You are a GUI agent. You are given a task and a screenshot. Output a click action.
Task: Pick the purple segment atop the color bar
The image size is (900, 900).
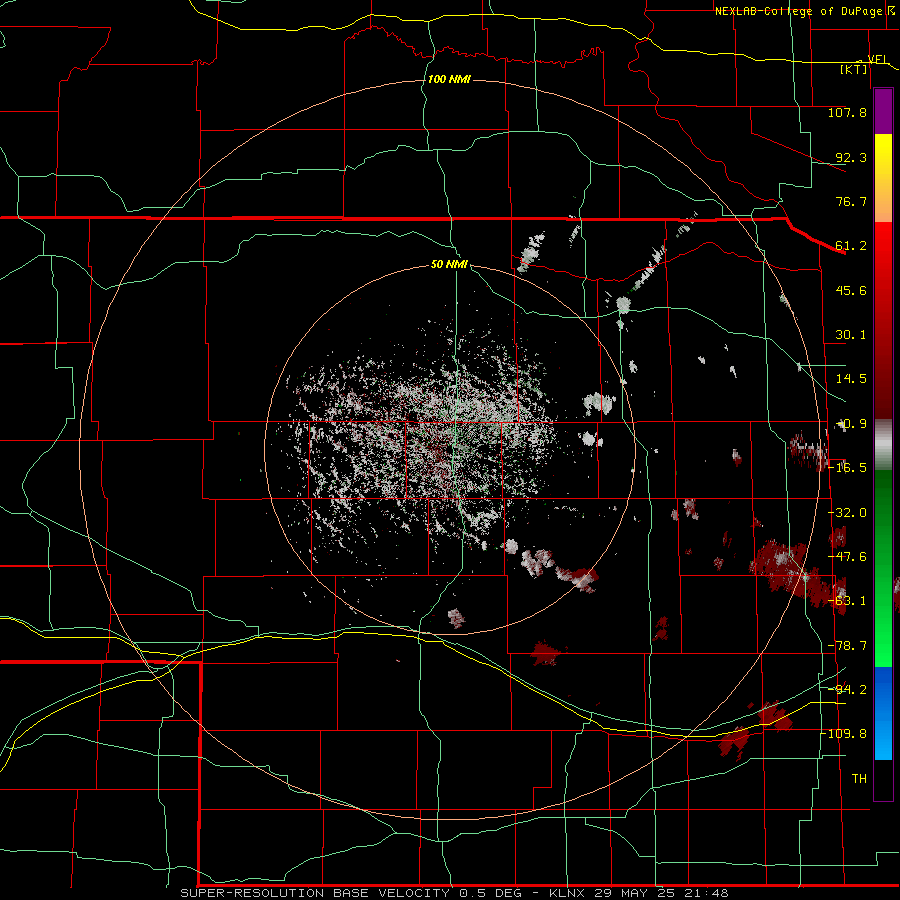883,111
